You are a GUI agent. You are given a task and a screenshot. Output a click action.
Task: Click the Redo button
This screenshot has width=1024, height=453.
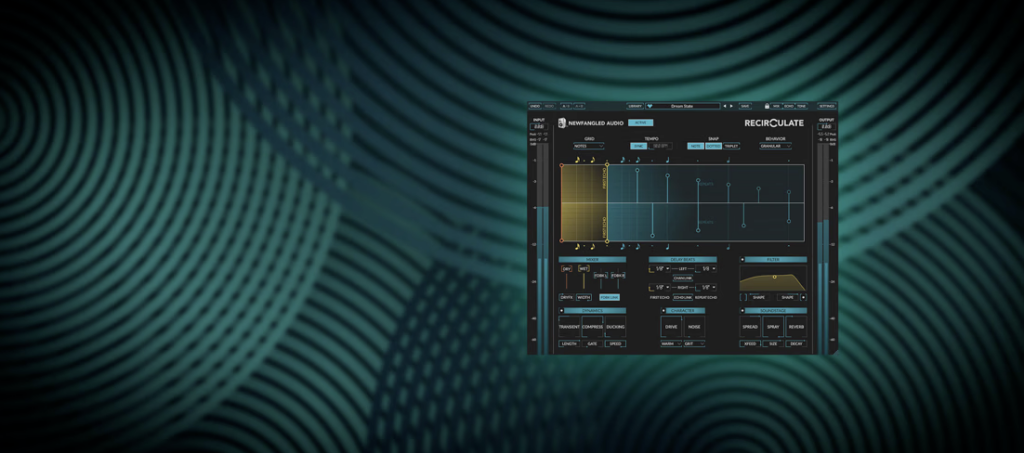pos(549,106)
